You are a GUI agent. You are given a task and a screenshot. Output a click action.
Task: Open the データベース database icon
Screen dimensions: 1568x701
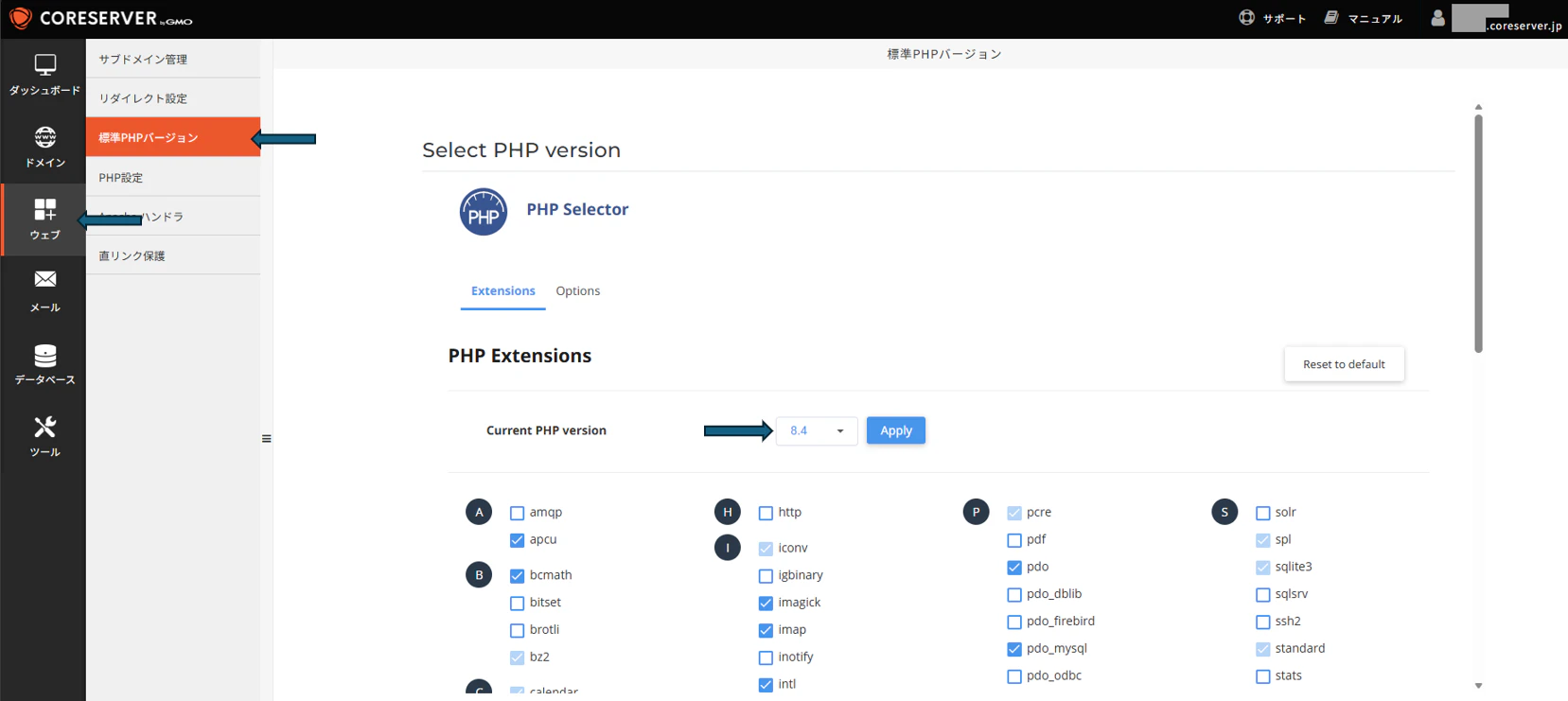click(44, 356)
